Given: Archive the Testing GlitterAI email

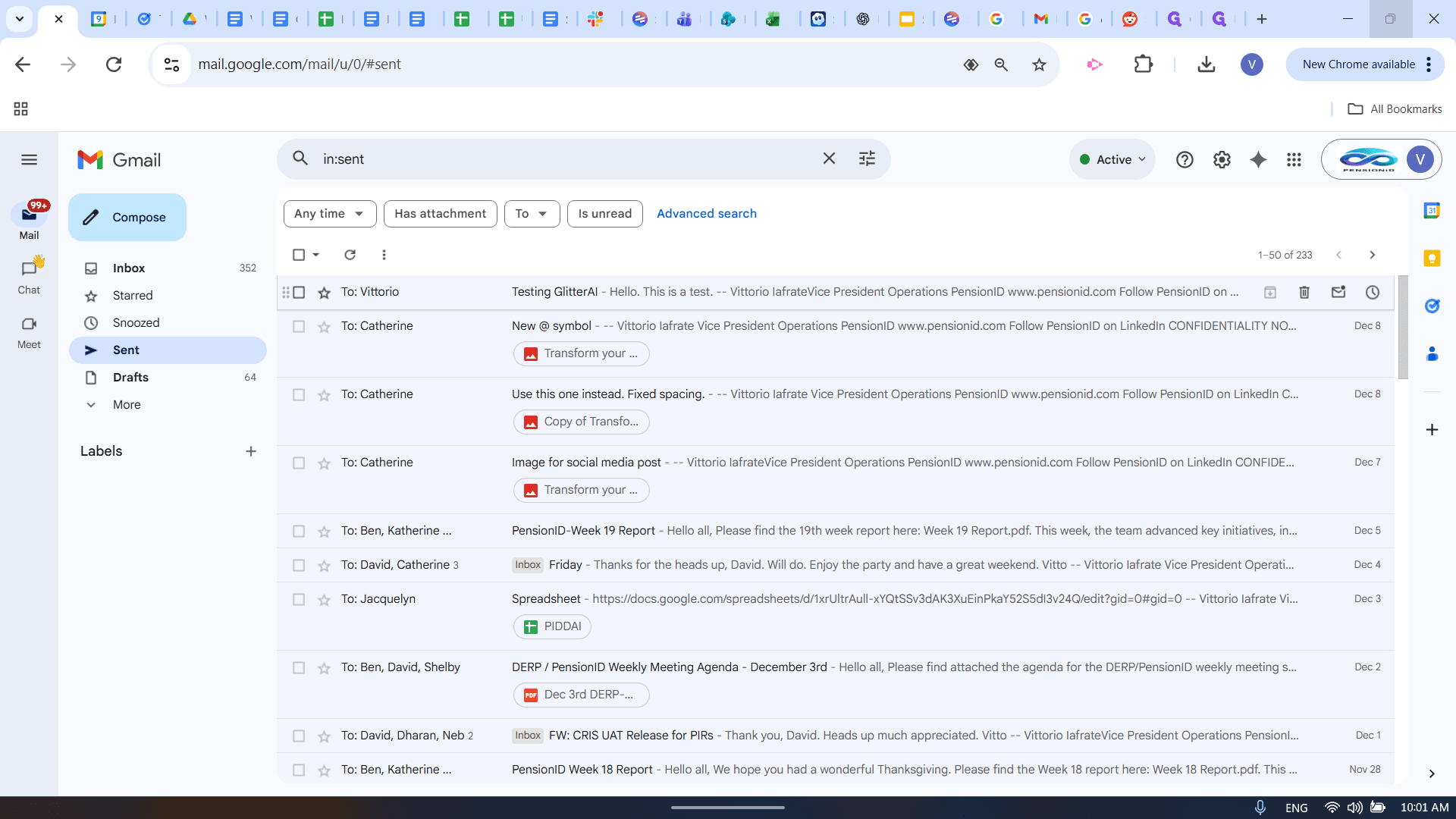Looking at the screenshot, I should click(x=1270, y=292).
